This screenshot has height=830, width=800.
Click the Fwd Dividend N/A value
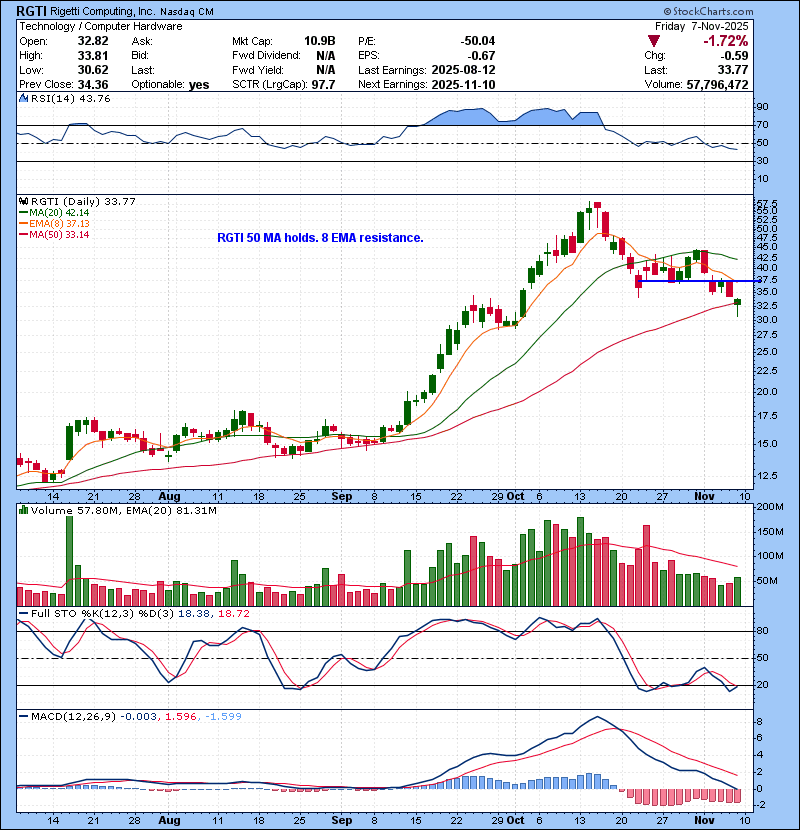pos(326,56)
